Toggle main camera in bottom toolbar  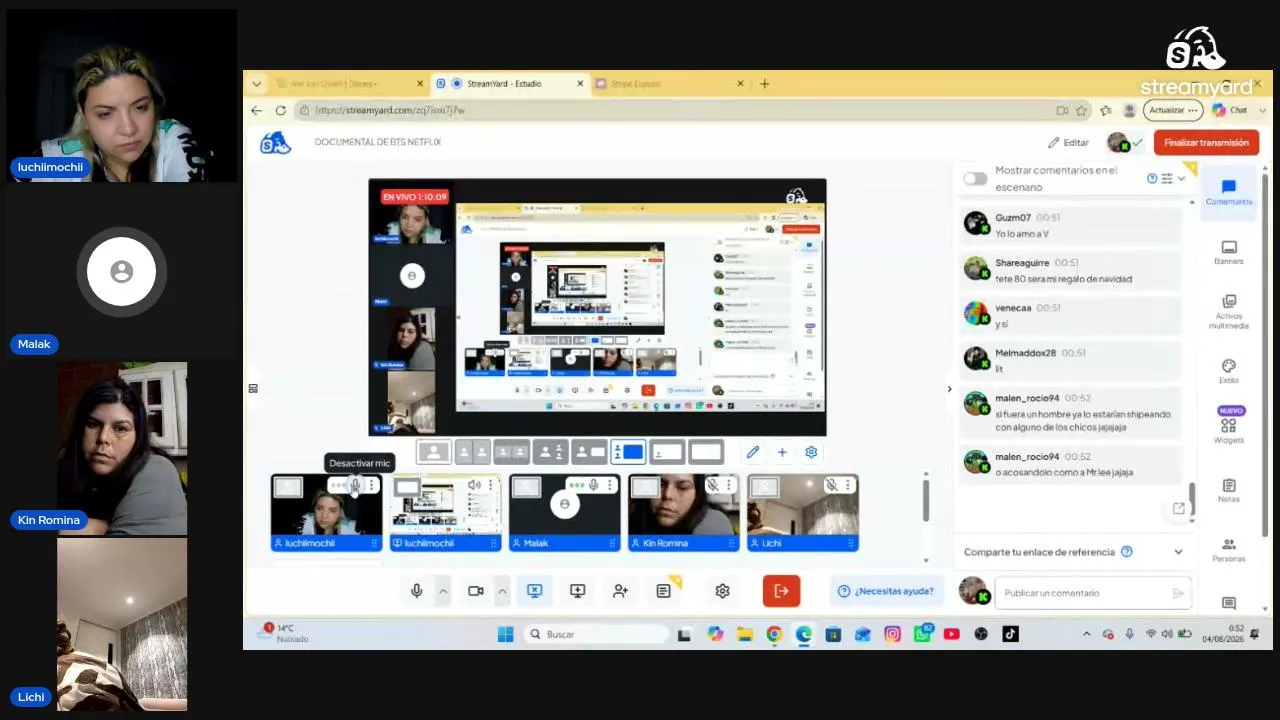[476, 591]
